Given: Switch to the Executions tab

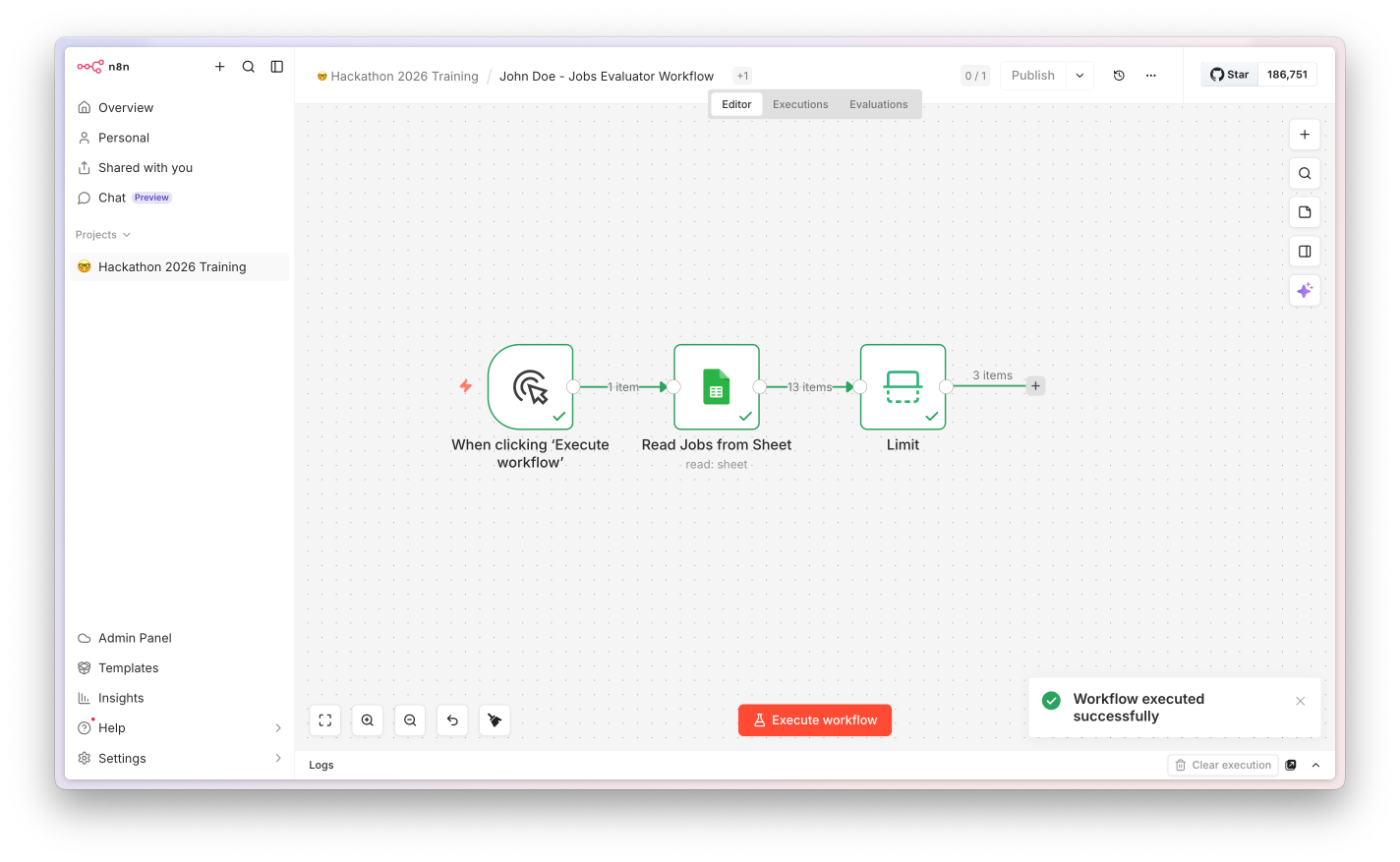Looking at the screenshot, I should pos(800,104).
